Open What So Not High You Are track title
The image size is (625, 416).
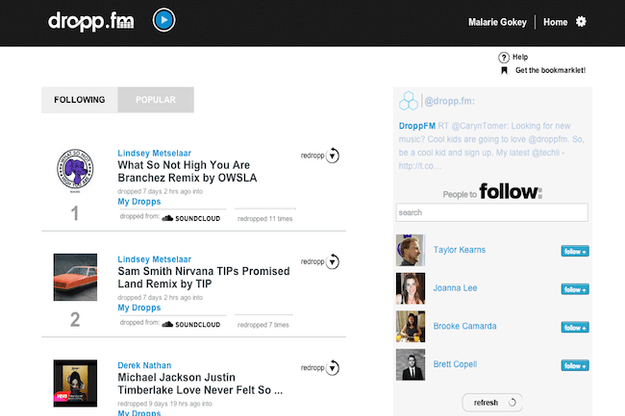pos(187,171)
